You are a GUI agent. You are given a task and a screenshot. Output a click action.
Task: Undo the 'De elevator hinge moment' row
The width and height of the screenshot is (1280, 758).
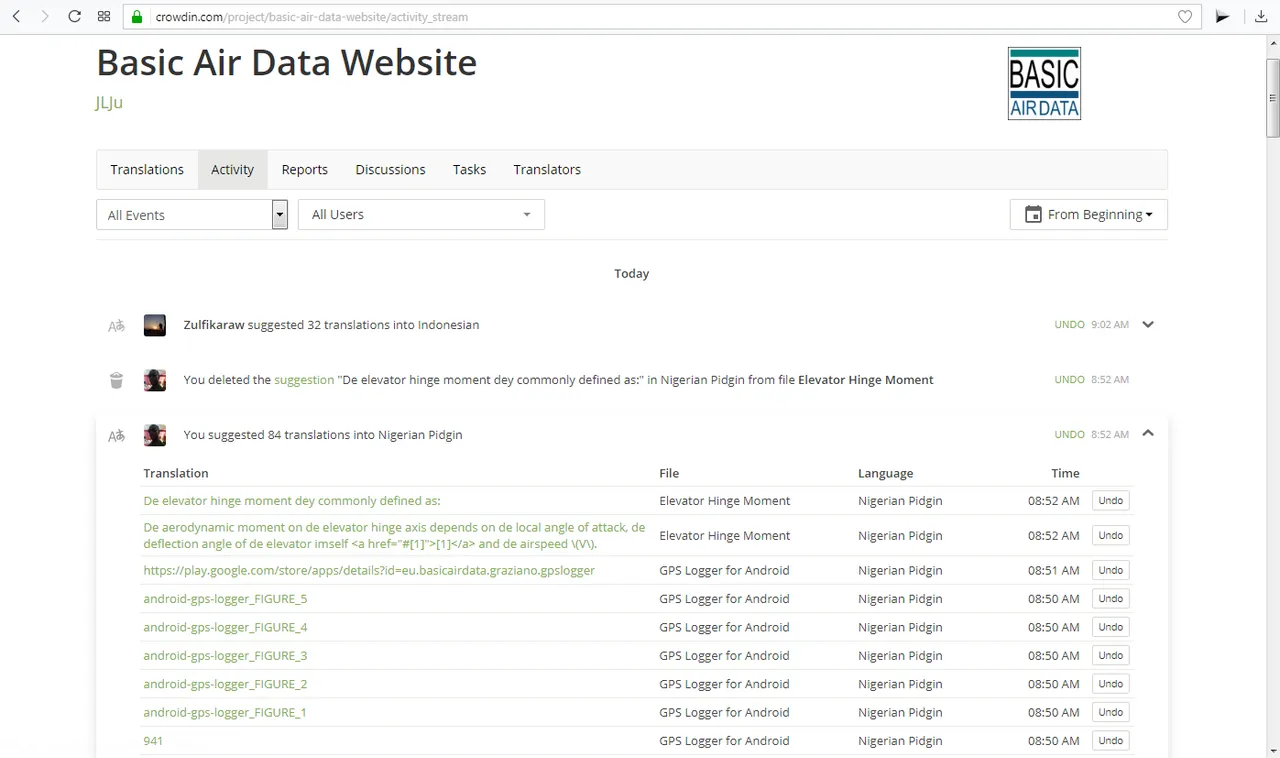[1110, 500]
